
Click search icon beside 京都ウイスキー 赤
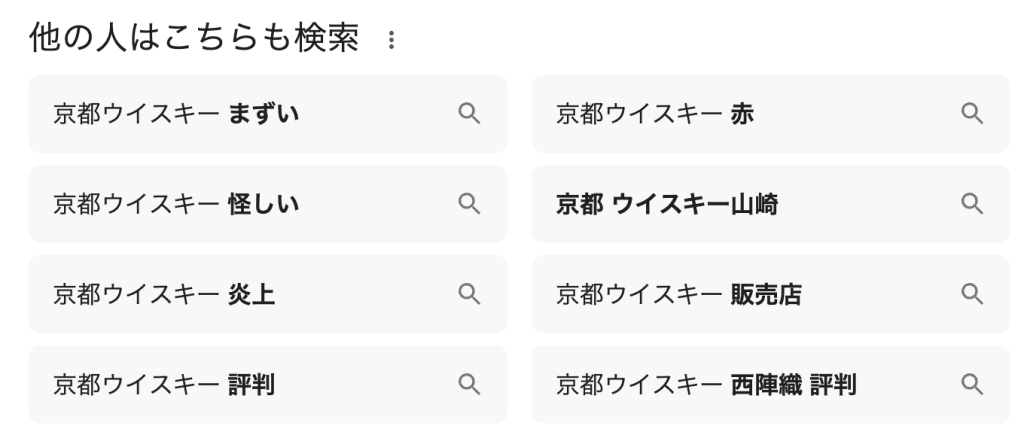[x=972, y=114]
